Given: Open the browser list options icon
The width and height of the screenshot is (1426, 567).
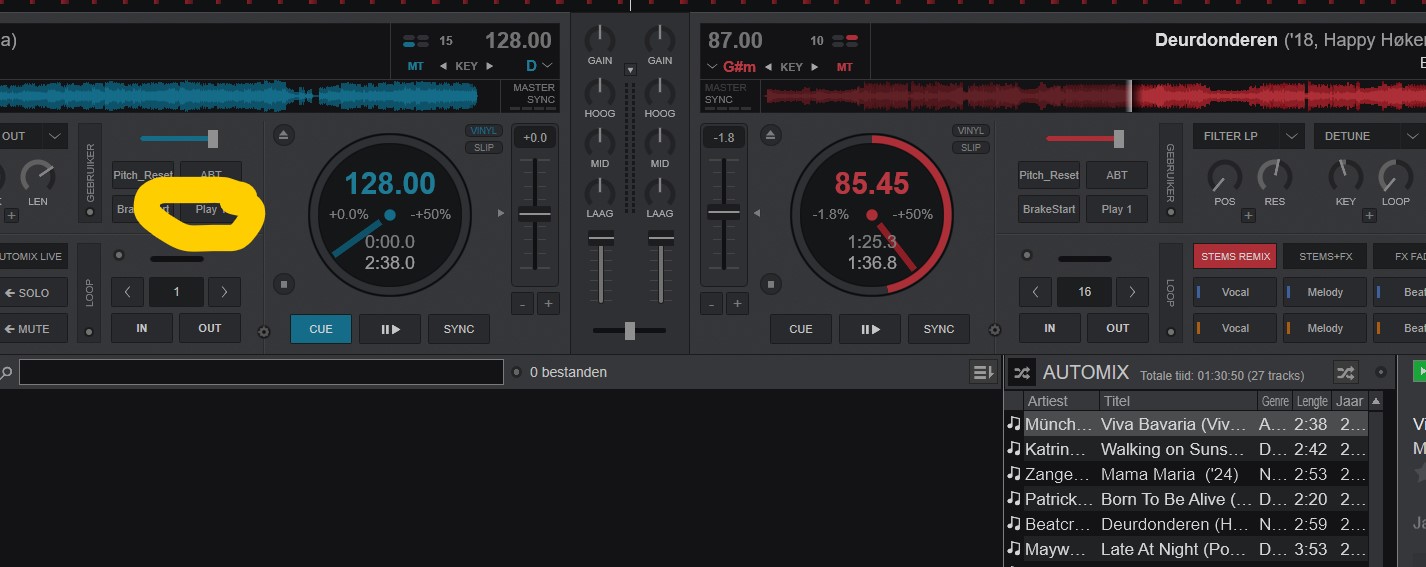Looking at the screenshot, I should coord(983,373).
